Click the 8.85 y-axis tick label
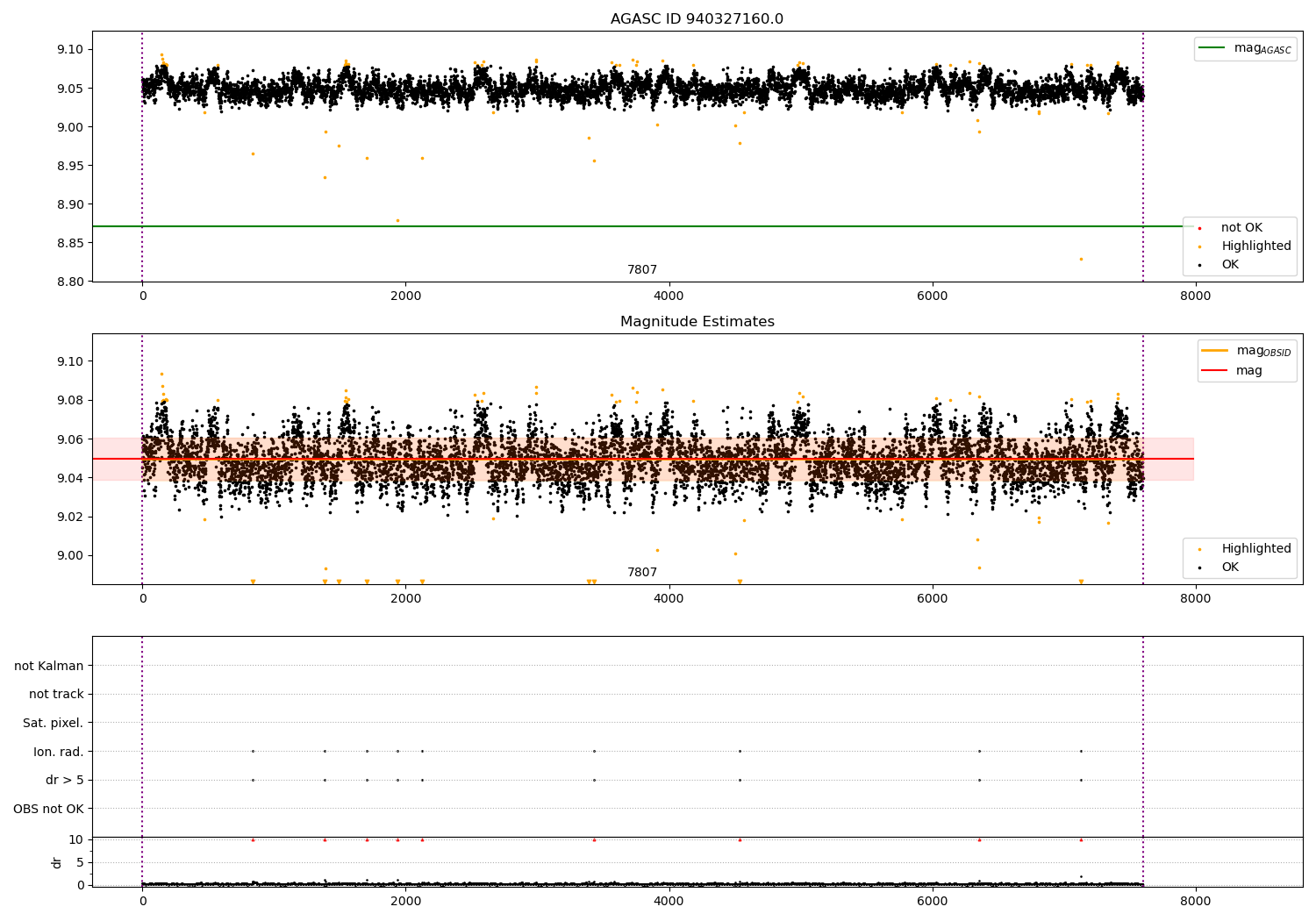The image size is (1316, 921). click(69, 243)
